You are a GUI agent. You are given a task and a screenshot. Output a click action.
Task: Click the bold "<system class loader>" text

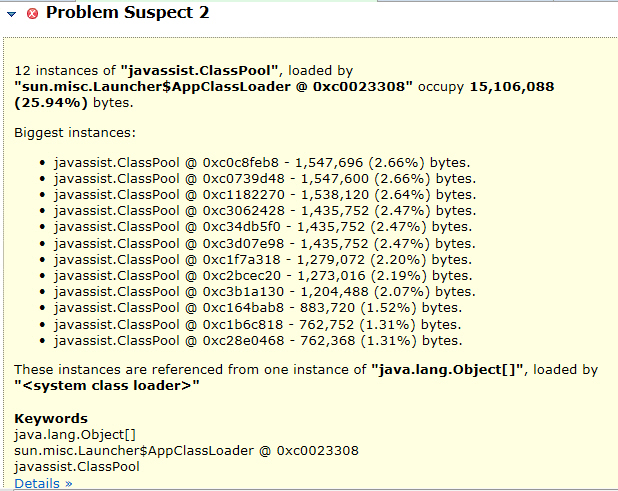click(x=107, y=386)
